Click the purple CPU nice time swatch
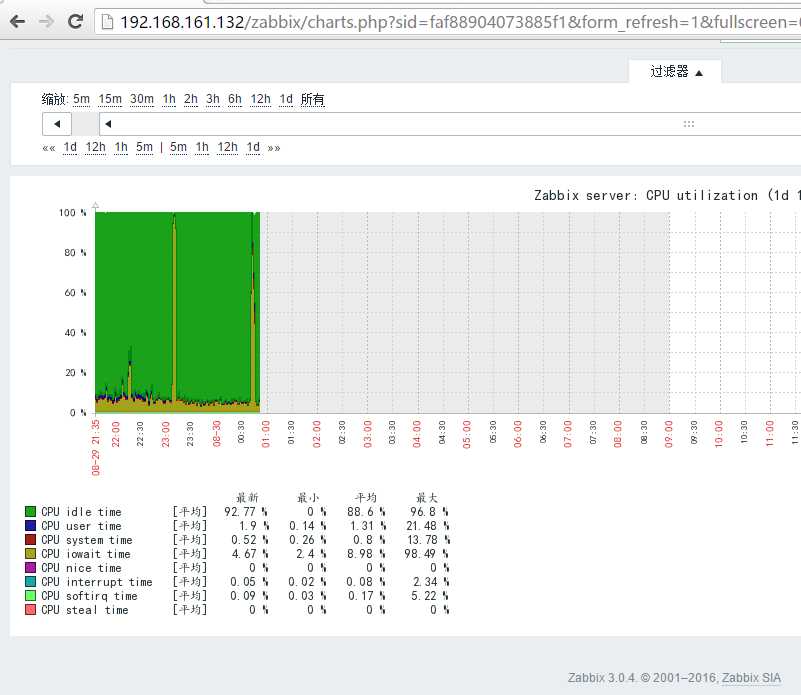 pos(31,567)
